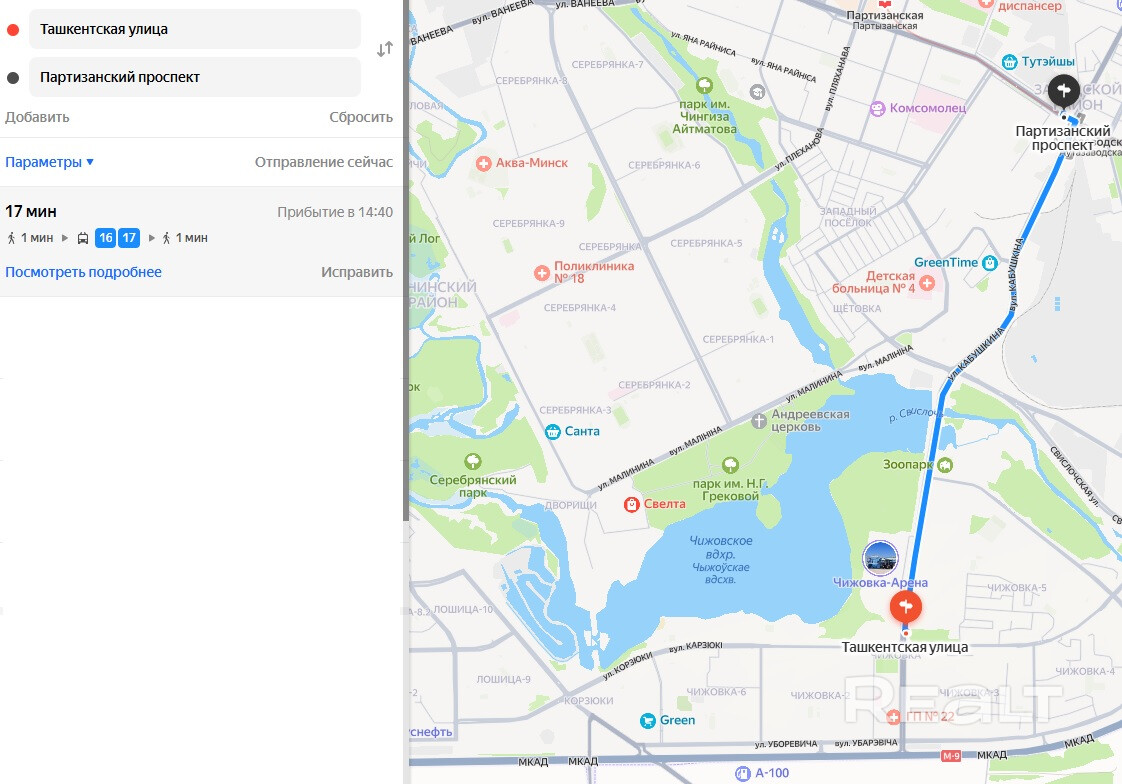Click Добавить to add a waypoint
The height and width of the screenshot is (784, 1122).
pos(37,117)
